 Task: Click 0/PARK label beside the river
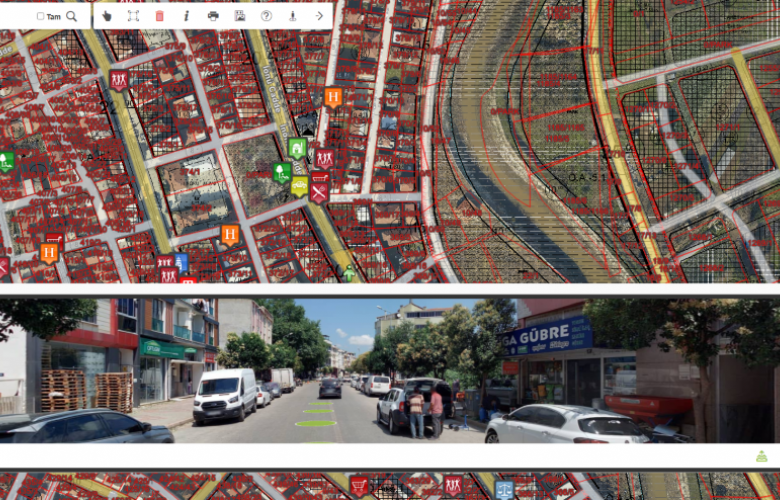point(504,112)
